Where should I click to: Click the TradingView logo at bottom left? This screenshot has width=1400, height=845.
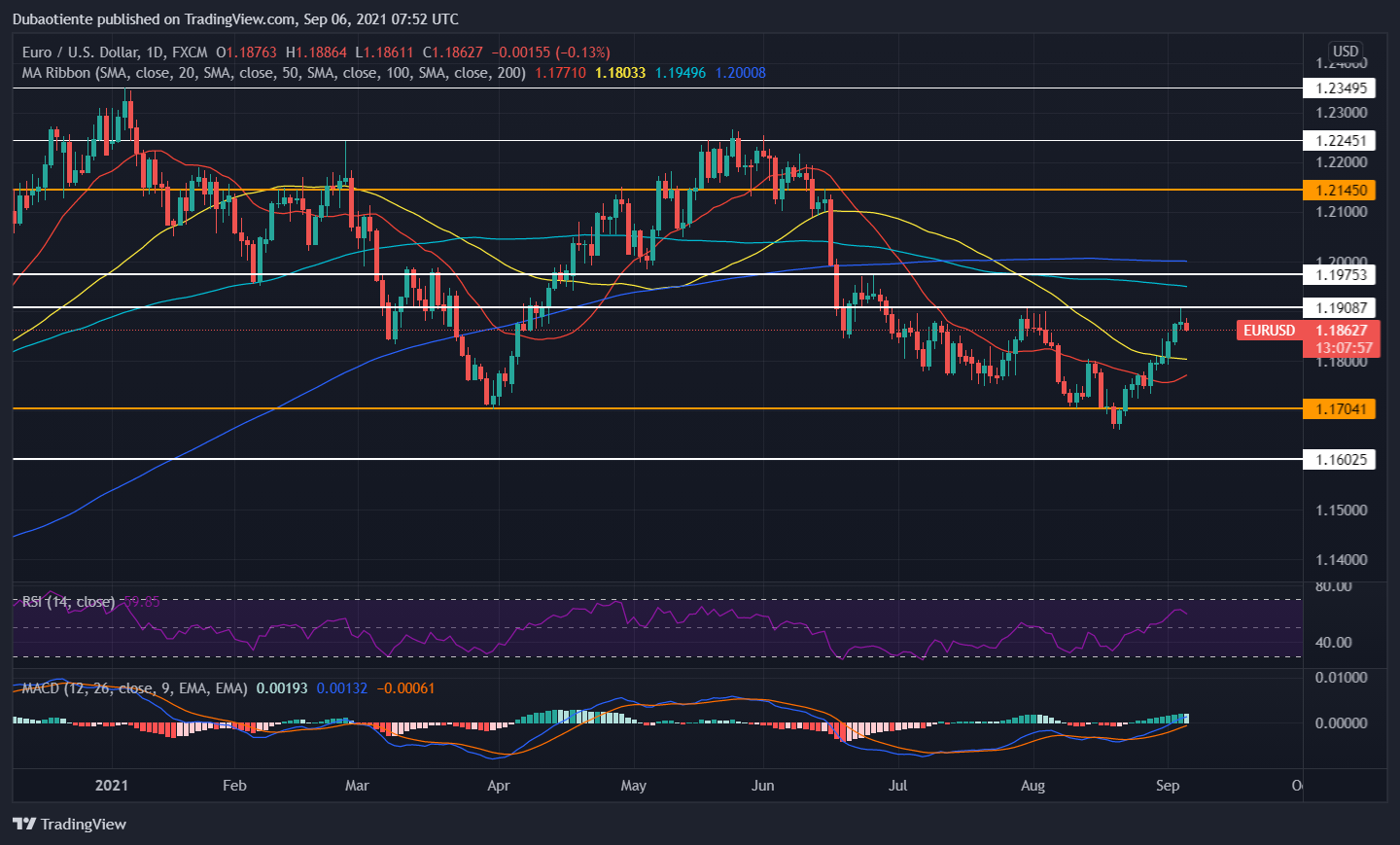point(69,824)
